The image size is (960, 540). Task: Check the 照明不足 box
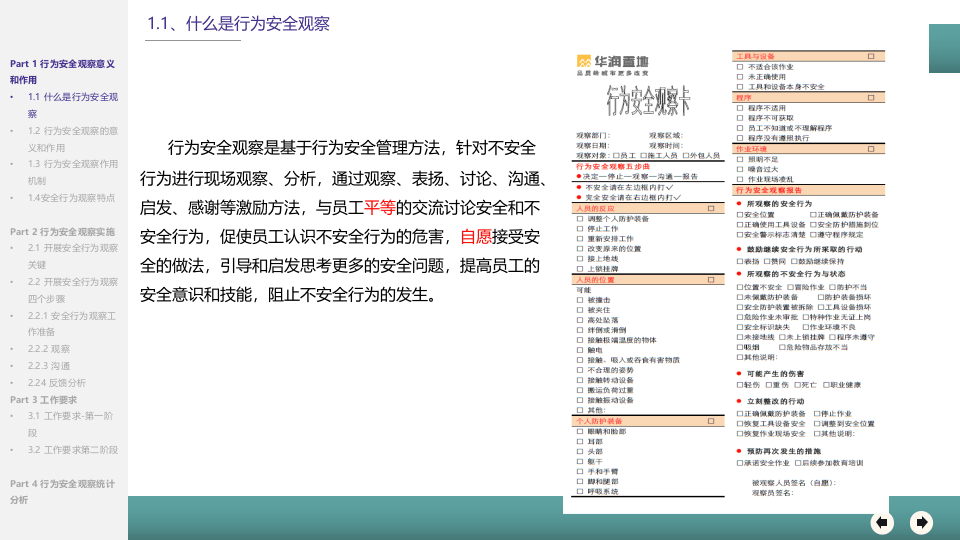[x=740, y=159]
